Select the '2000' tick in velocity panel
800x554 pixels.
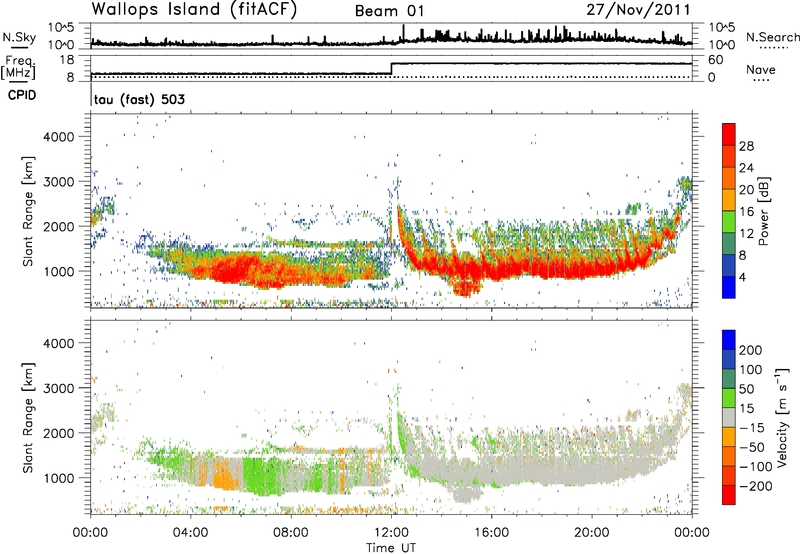click(x=58, y=433)
